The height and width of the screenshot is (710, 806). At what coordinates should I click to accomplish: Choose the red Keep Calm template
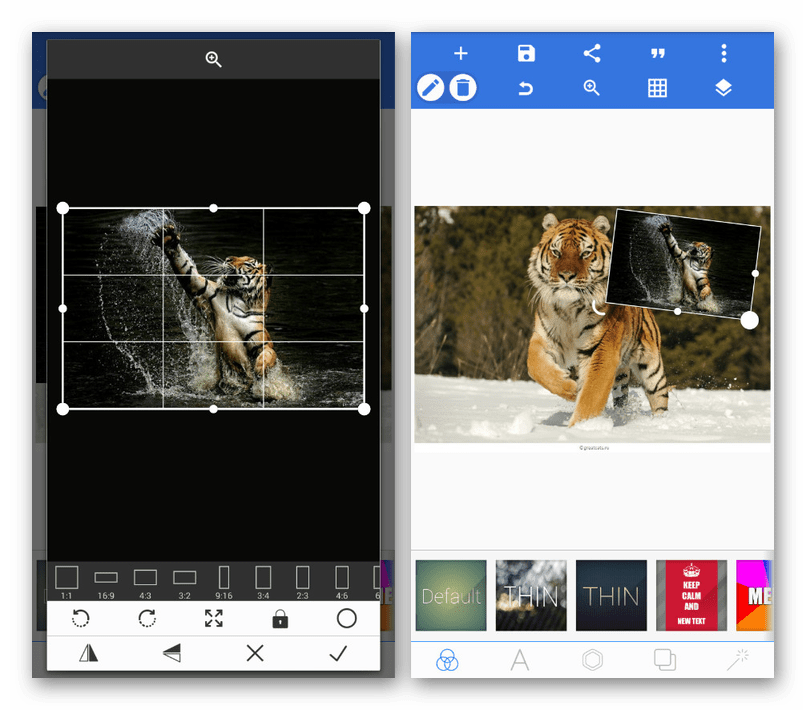[691, 595]
